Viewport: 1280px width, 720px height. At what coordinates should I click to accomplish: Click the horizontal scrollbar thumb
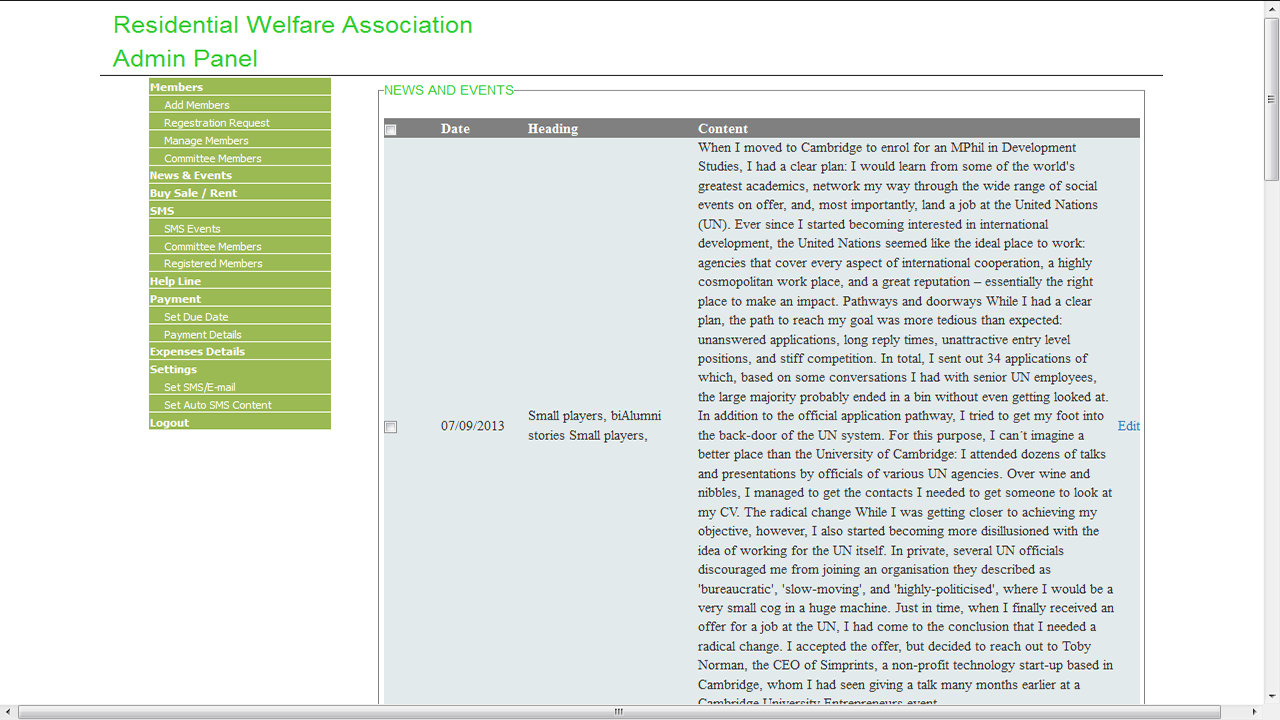[619, 712]
